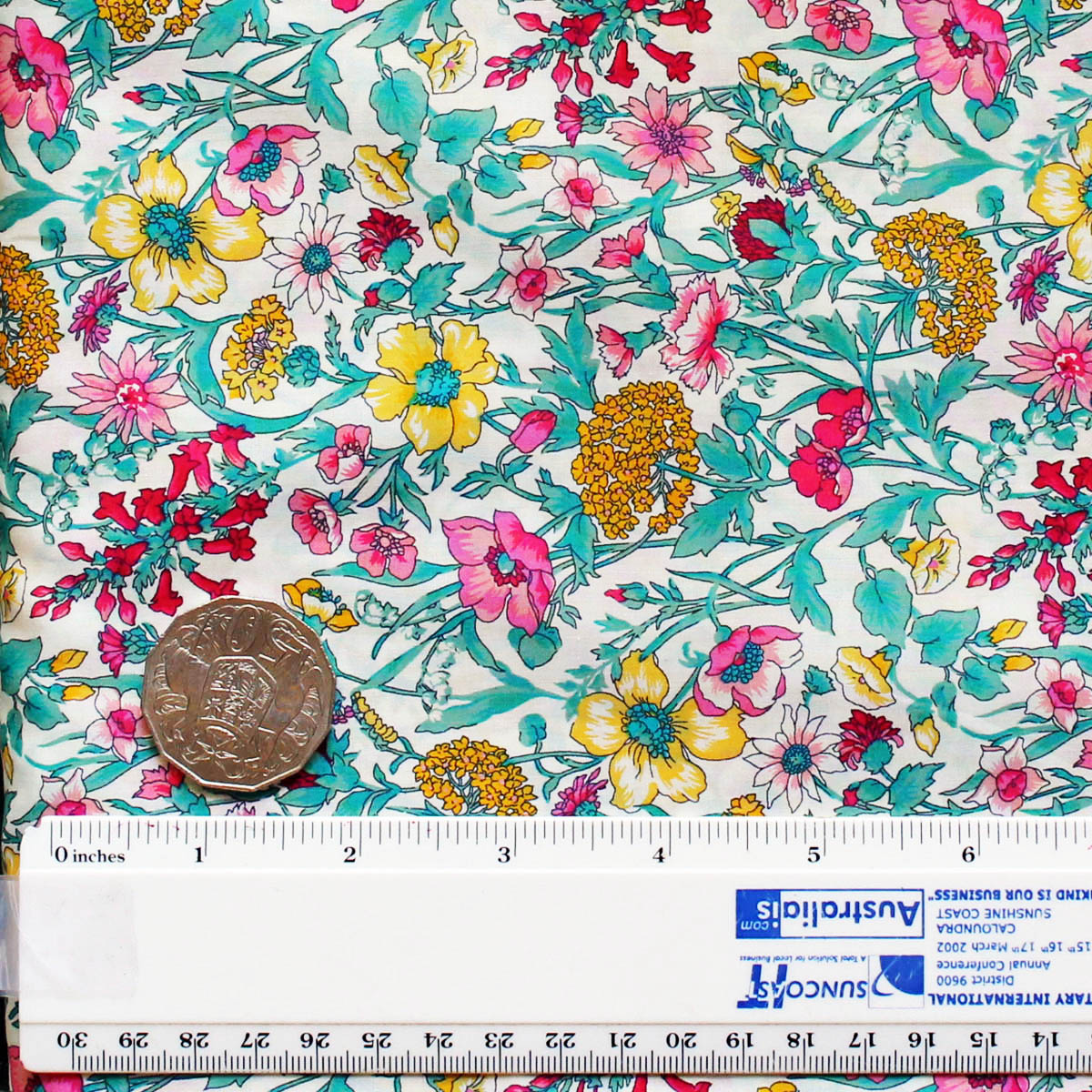Click the 1 inch mark number
1092x1092 pixels.
coord(198,854)
